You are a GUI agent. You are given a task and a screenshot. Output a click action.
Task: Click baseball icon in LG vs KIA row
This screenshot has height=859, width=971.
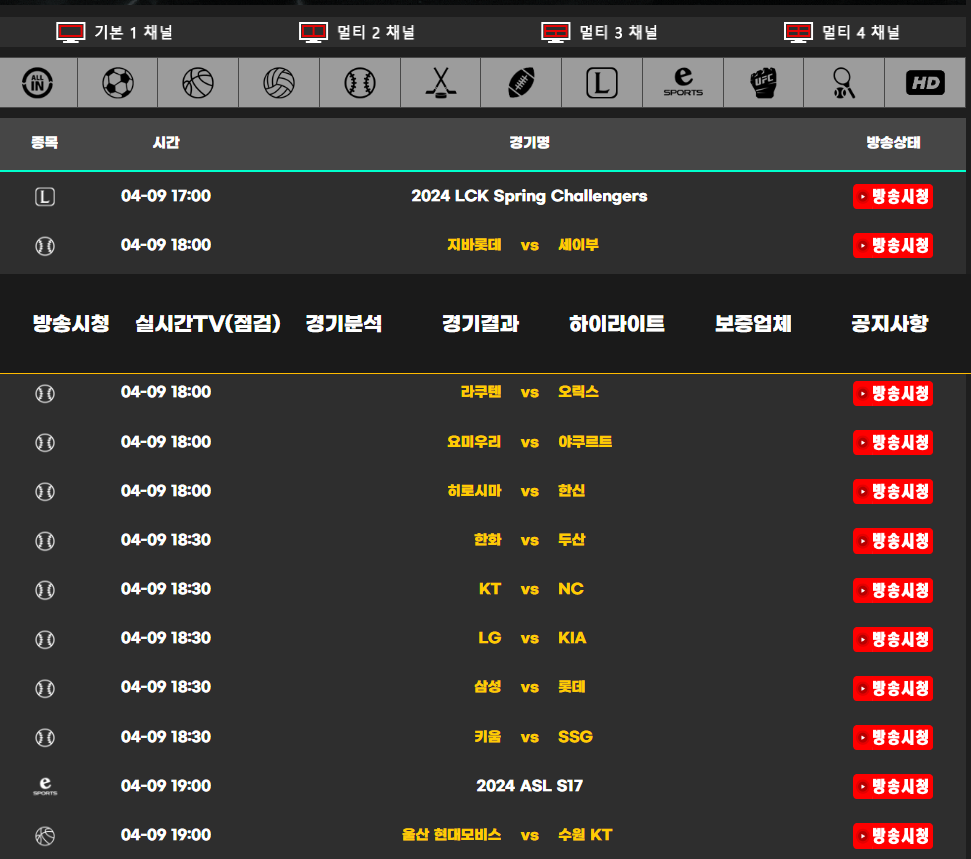45,639
